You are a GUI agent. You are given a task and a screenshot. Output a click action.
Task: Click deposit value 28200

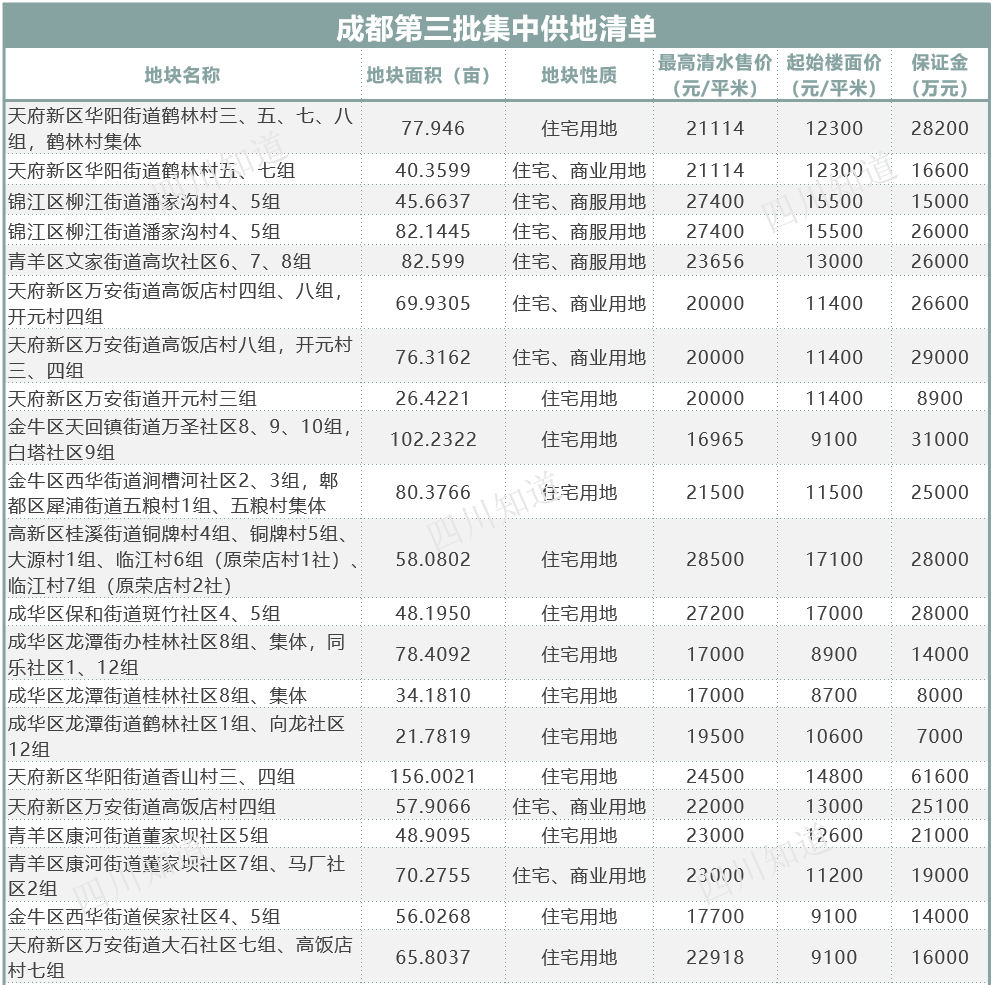pyautogui.click(x=939, y=128)
